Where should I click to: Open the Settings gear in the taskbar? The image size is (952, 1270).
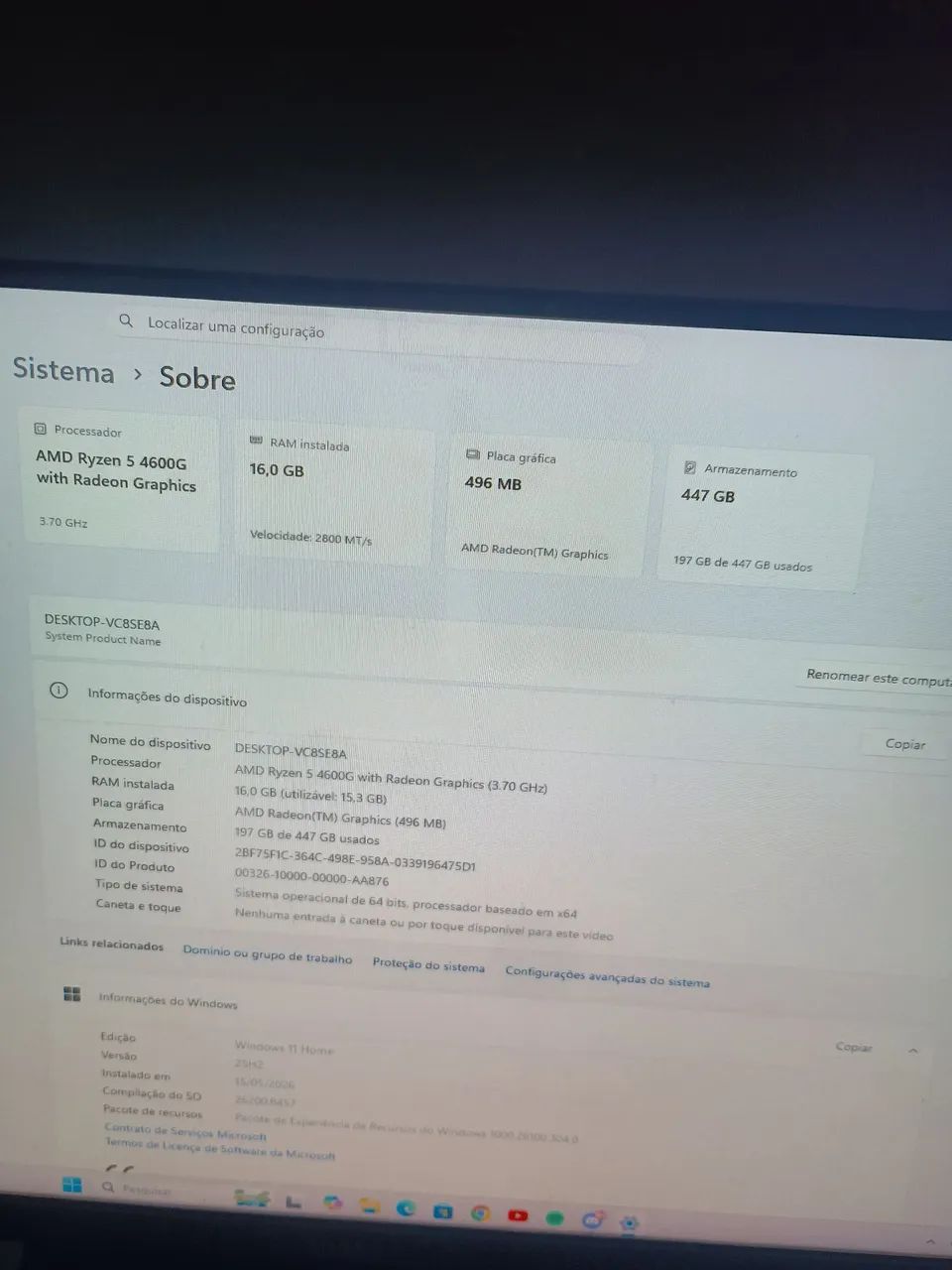pyautogui.click(x=629, y=1222)
